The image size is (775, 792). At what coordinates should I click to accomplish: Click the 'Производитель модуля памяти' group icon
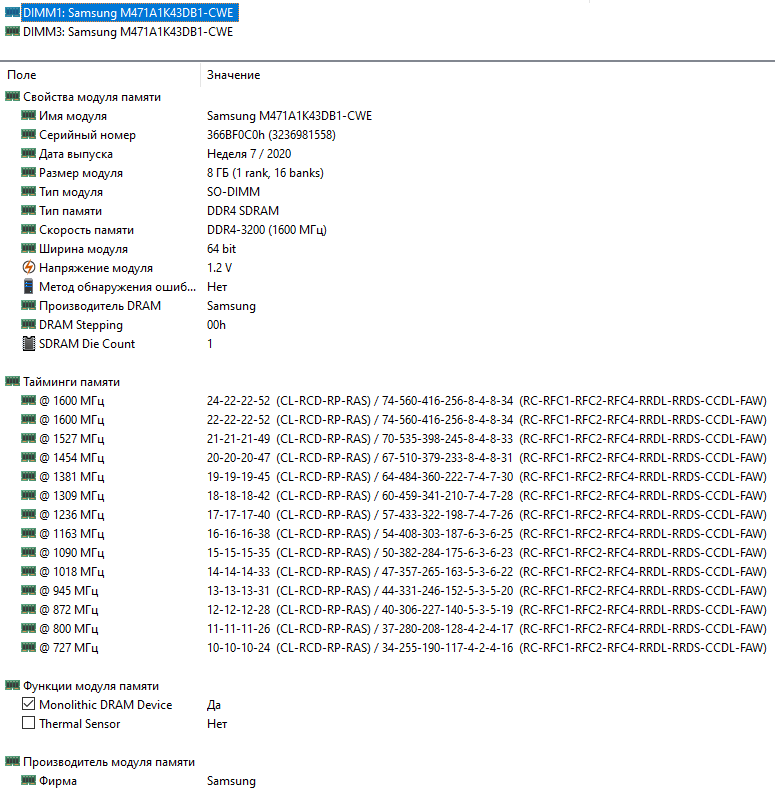(x=12, y=761)
